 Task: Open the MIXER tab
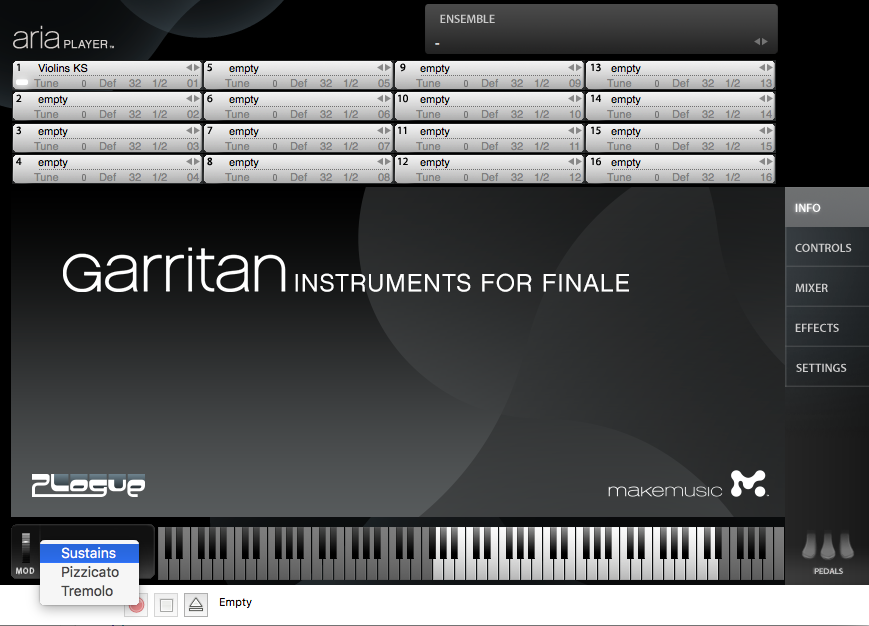[827, 288]
